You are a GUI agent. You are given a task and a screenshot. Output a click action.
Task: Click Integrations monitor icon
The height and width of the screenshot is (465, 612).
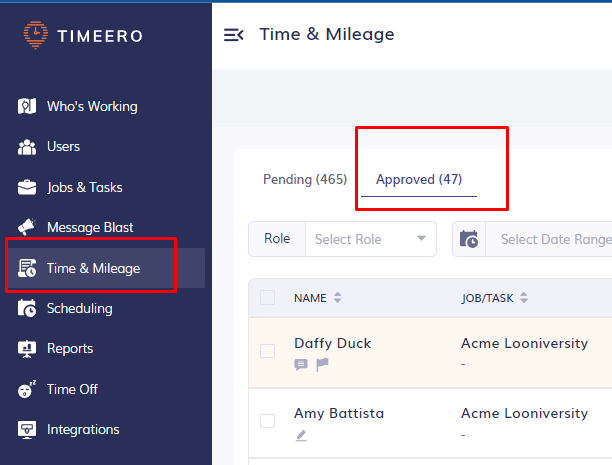click(27, 429)
